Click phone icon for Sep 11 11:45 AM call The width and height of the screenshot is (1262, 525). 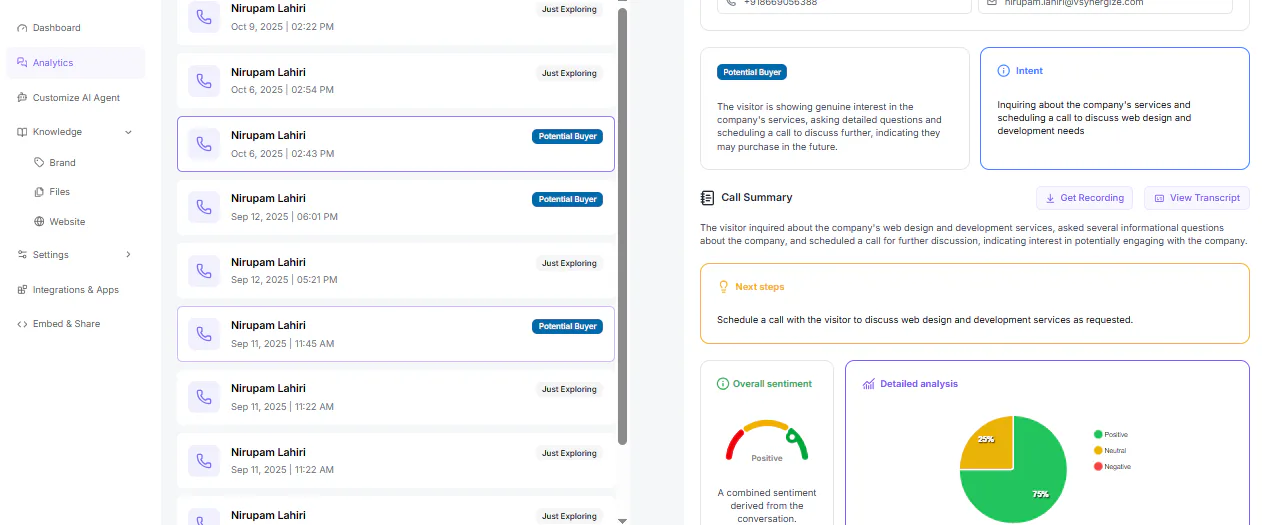tap(204, 334)
